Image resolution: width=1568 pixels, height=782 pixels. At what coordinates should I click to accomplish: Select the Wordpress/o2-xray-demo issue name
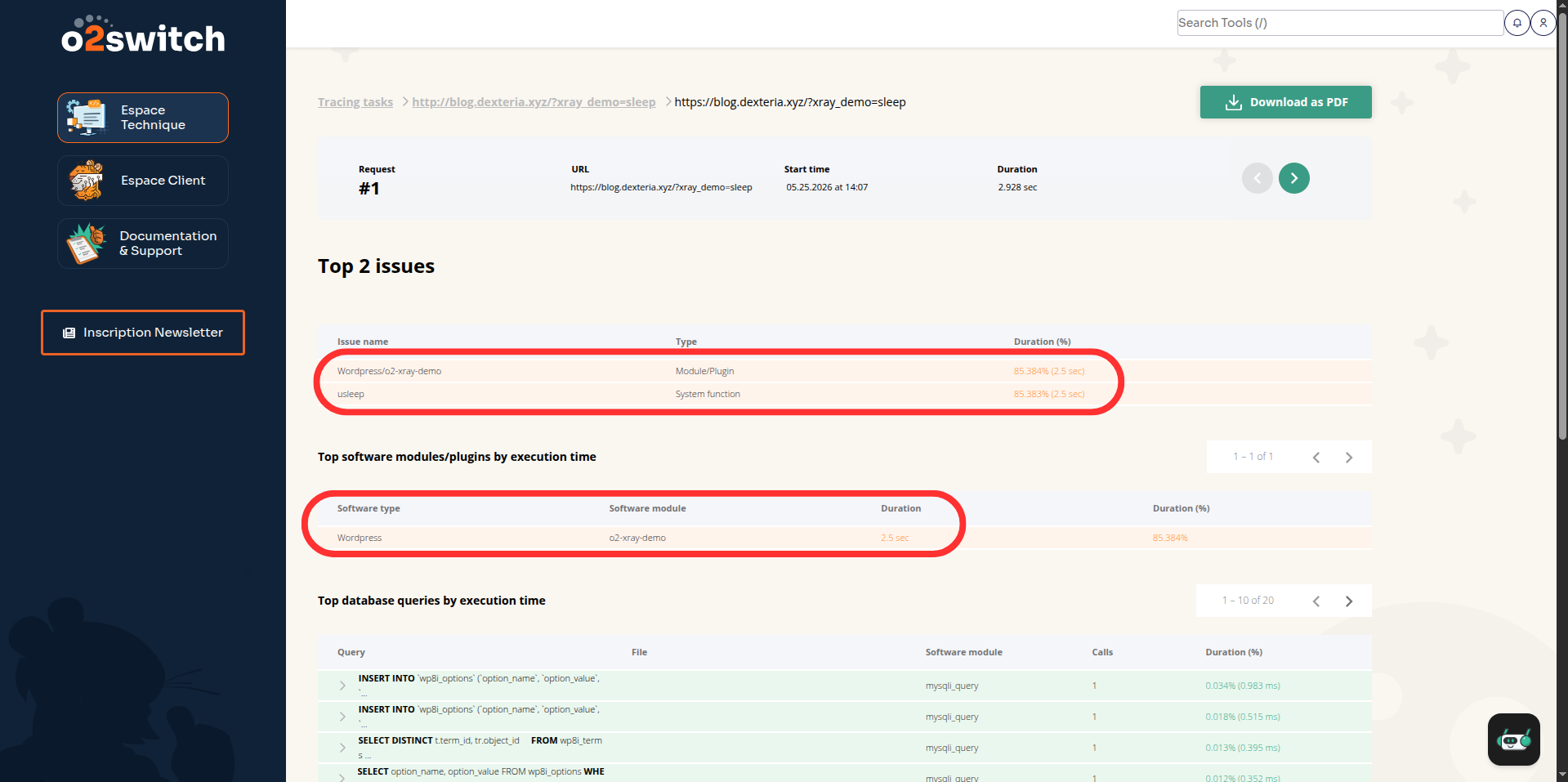(x=389, y=371)
